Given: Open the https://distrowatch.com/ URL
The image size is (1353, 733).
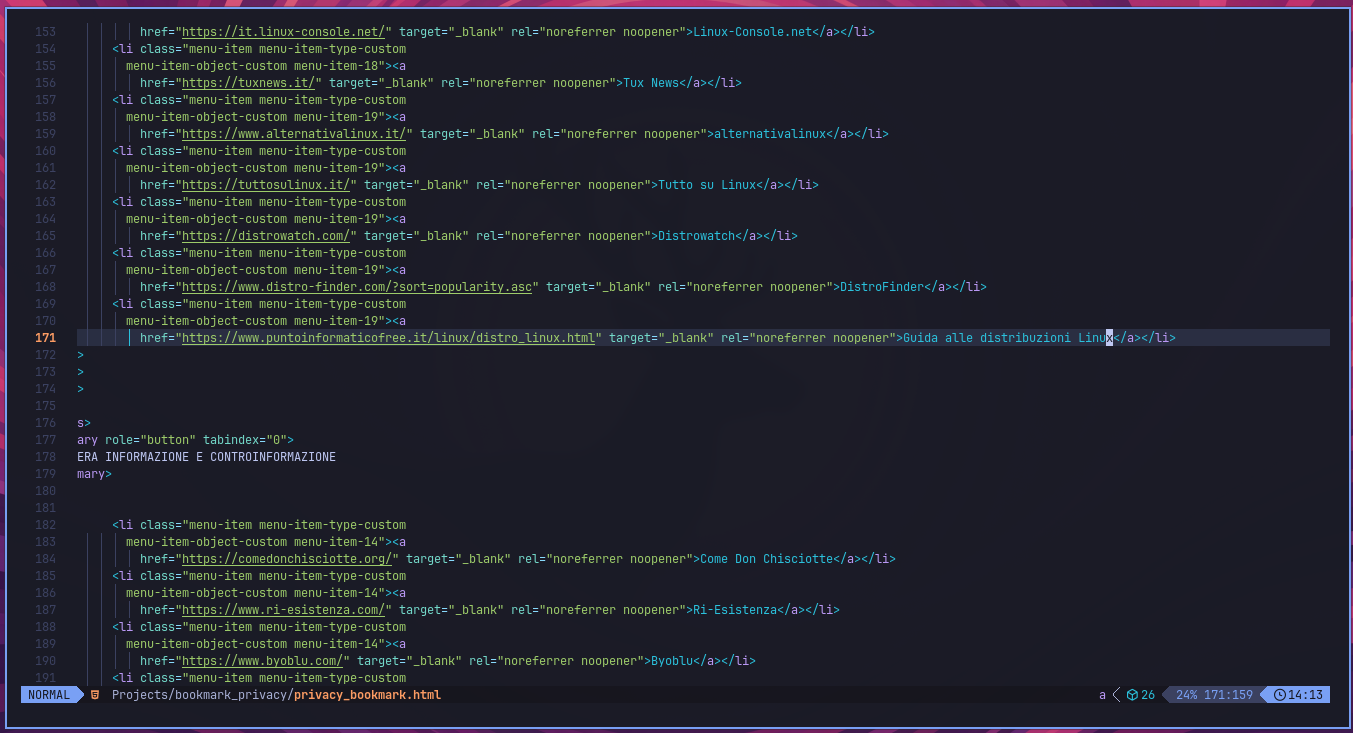Looking at the screenshot, I should (x=266, y=236).
